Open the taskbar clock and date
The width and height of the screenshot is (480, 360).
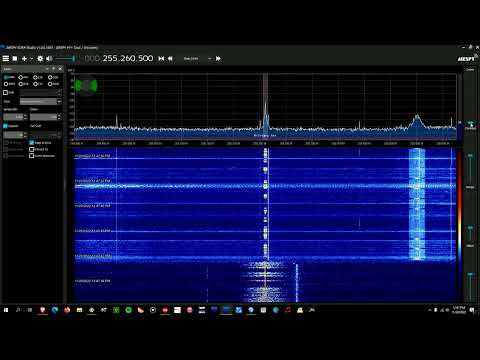459,310
